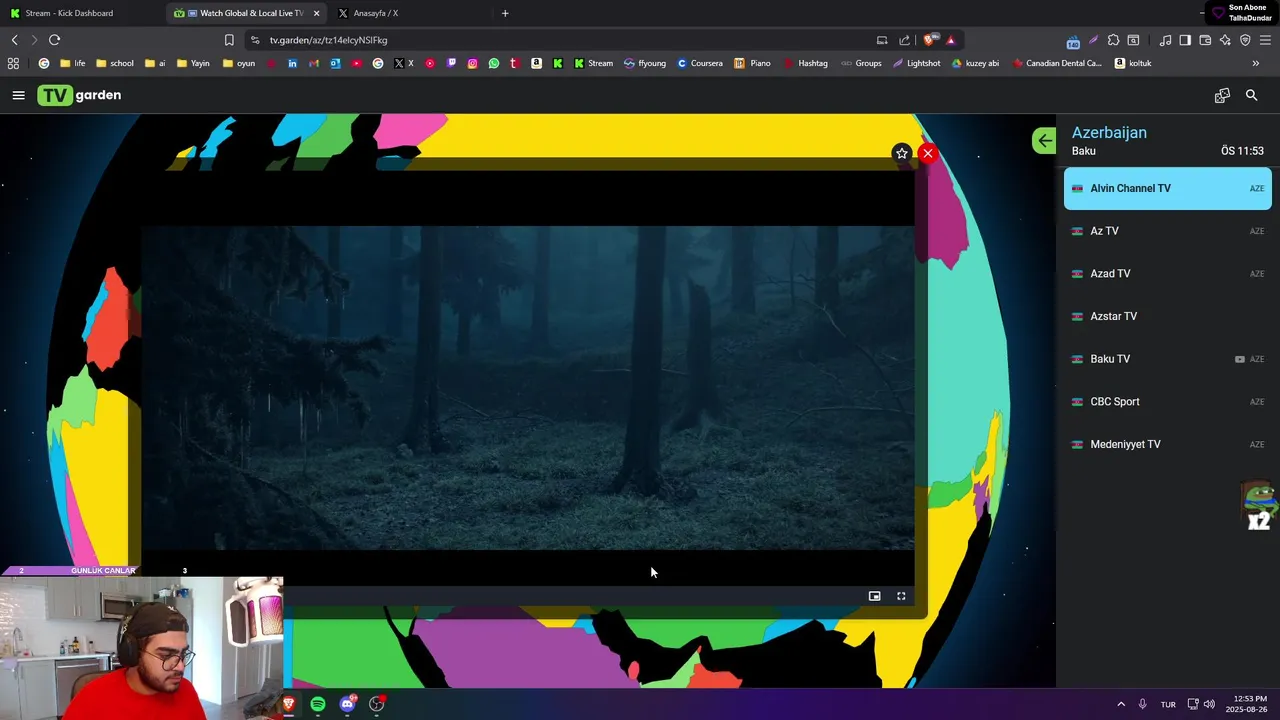Viewport: 1280px width, 720px height.
Task: Open the tv.garden hamburger menu
Action: [18, 95]
